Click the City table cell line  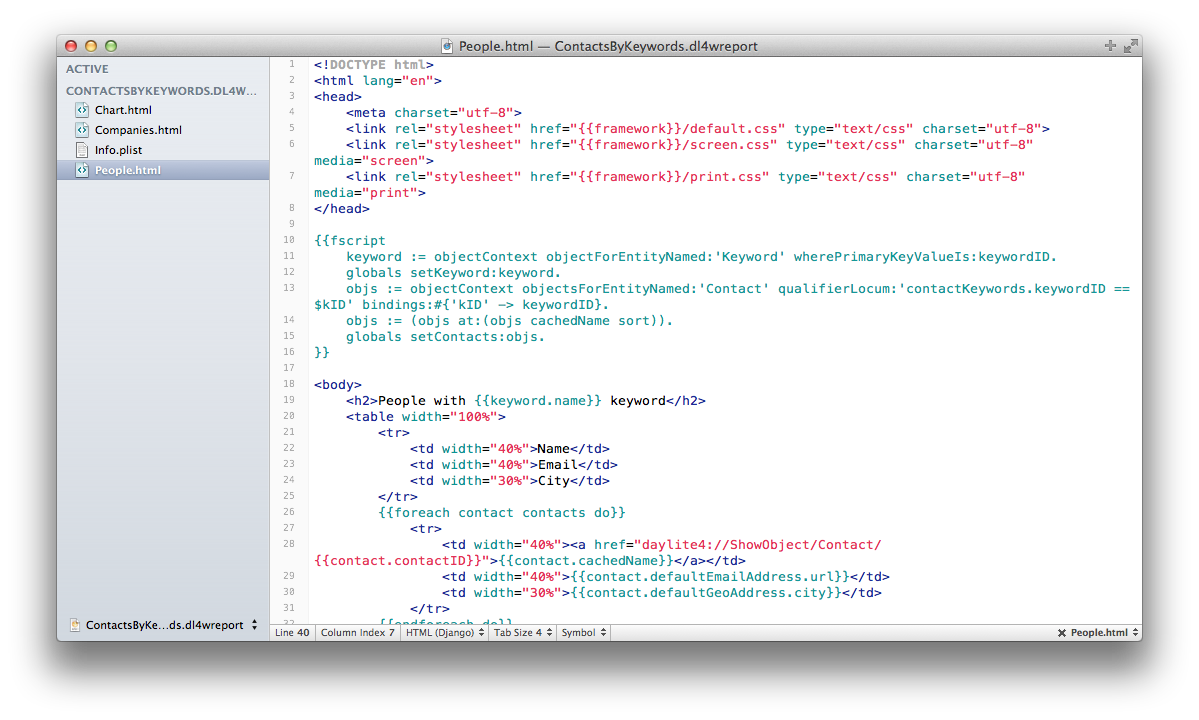(510, 481)
